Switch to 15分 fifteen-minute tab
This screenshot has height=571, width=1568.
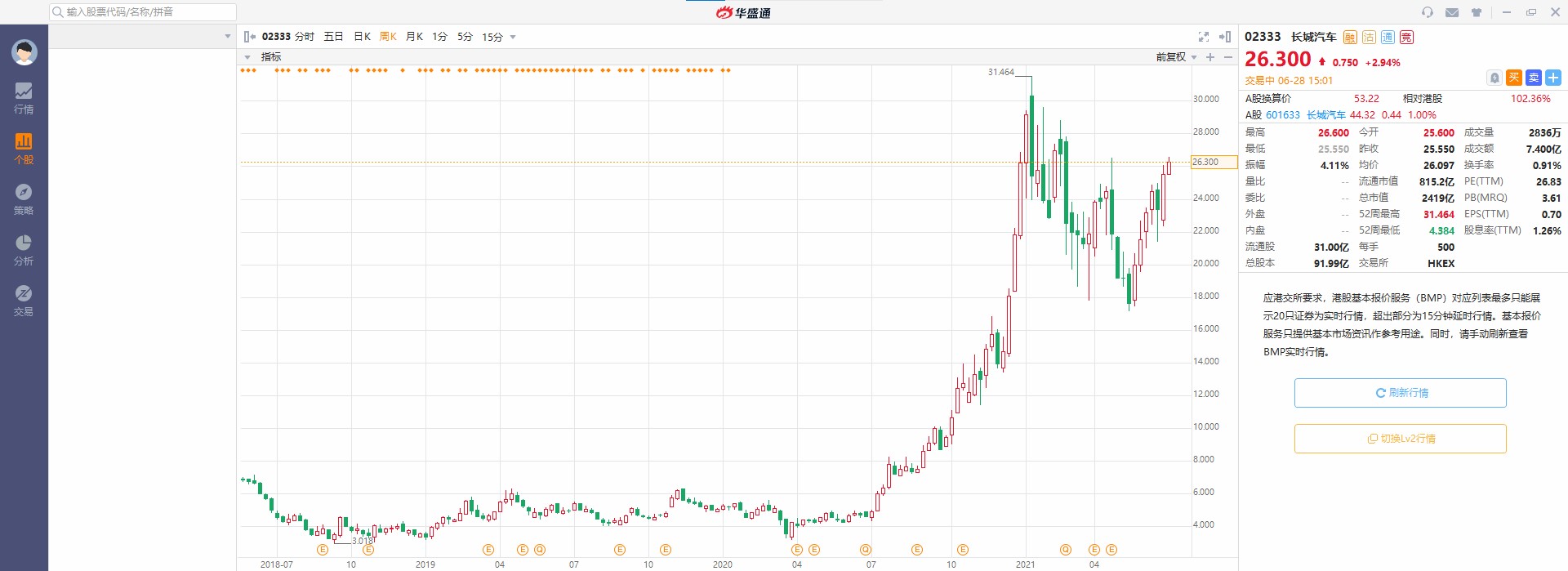coord(492,37)
